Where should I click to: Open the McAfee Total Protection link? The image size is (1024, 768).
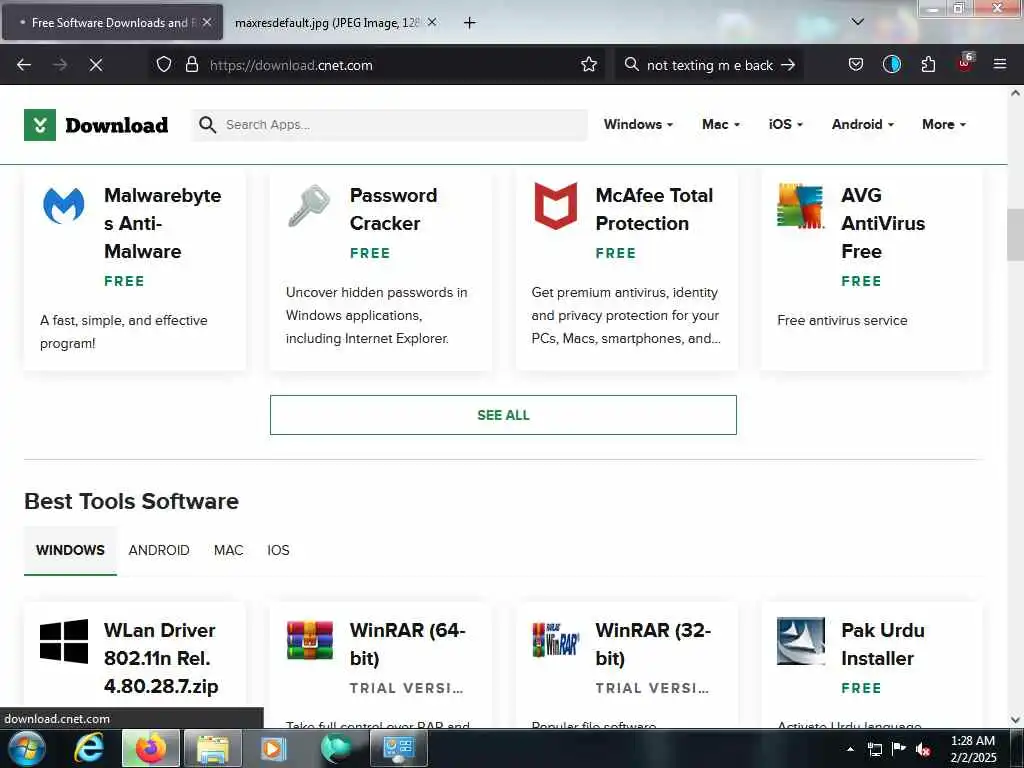coord(654,209)
